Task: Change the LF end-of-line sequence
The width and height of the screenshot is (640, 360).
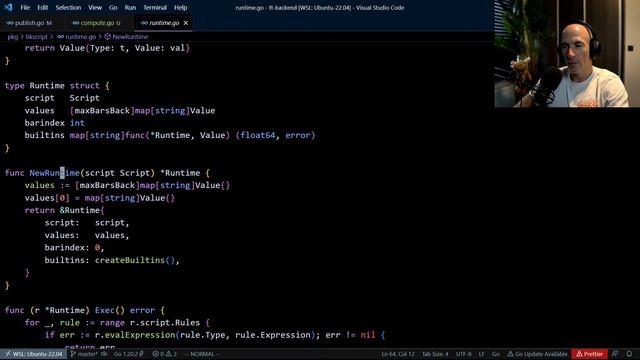Action: (481, 354)
